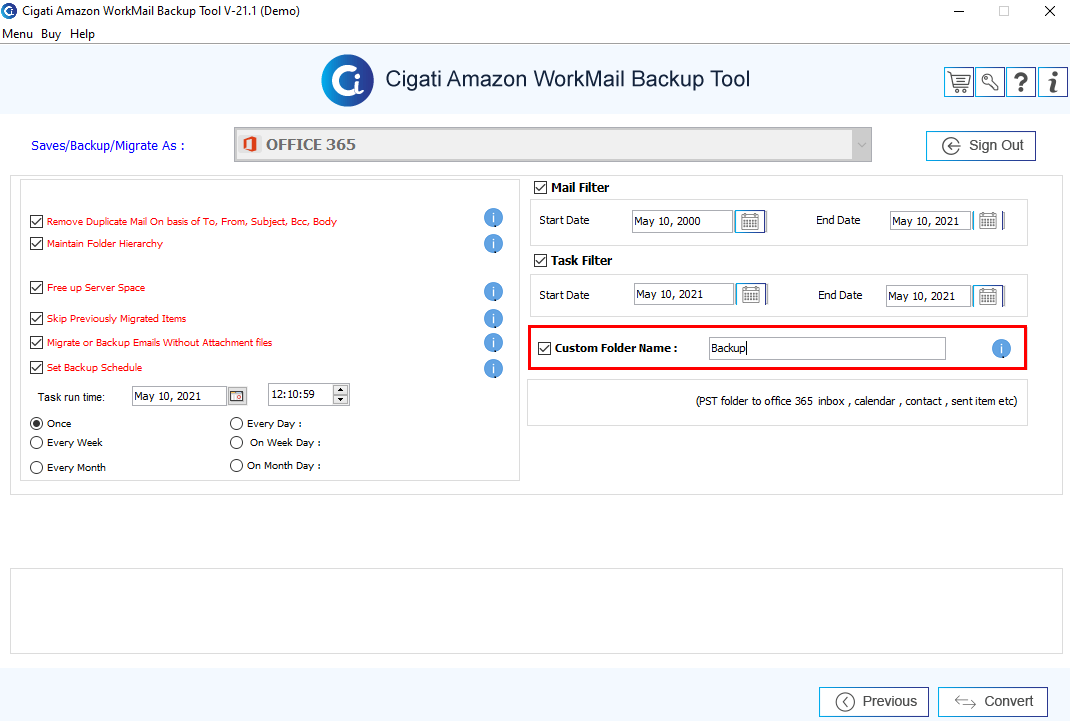Decrease task run time with down arrow
Image resolution: width=1070 pixels, height=721 pixels.
point(341,400)
